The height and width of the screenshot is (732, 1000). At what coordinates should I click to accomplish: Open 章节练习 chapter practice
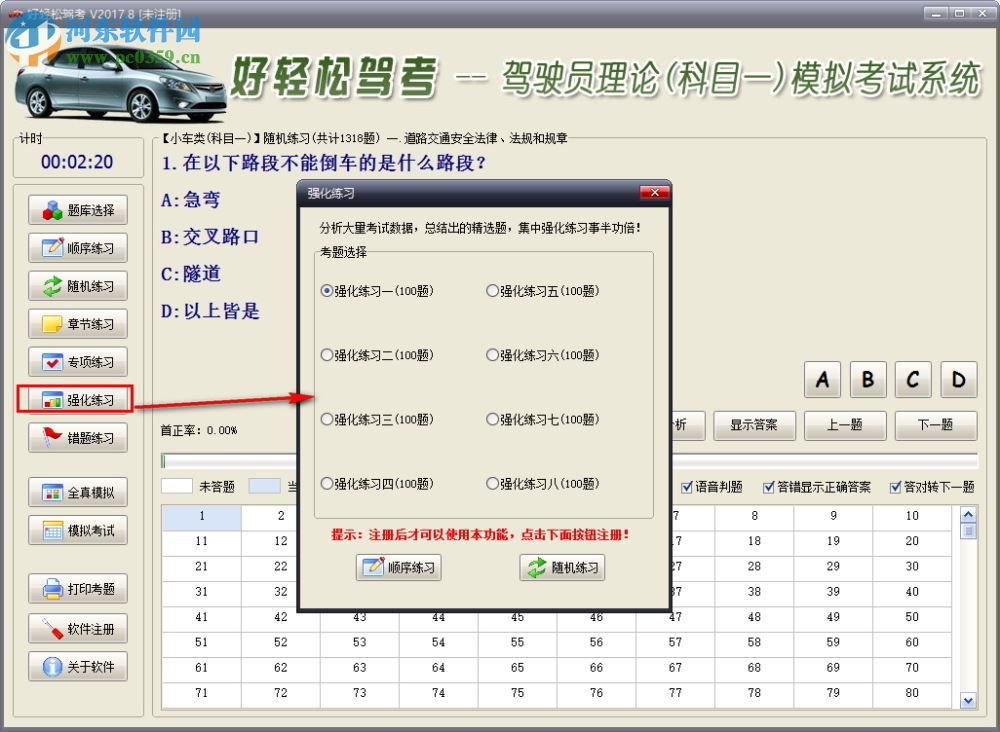(x=77, y=323)
